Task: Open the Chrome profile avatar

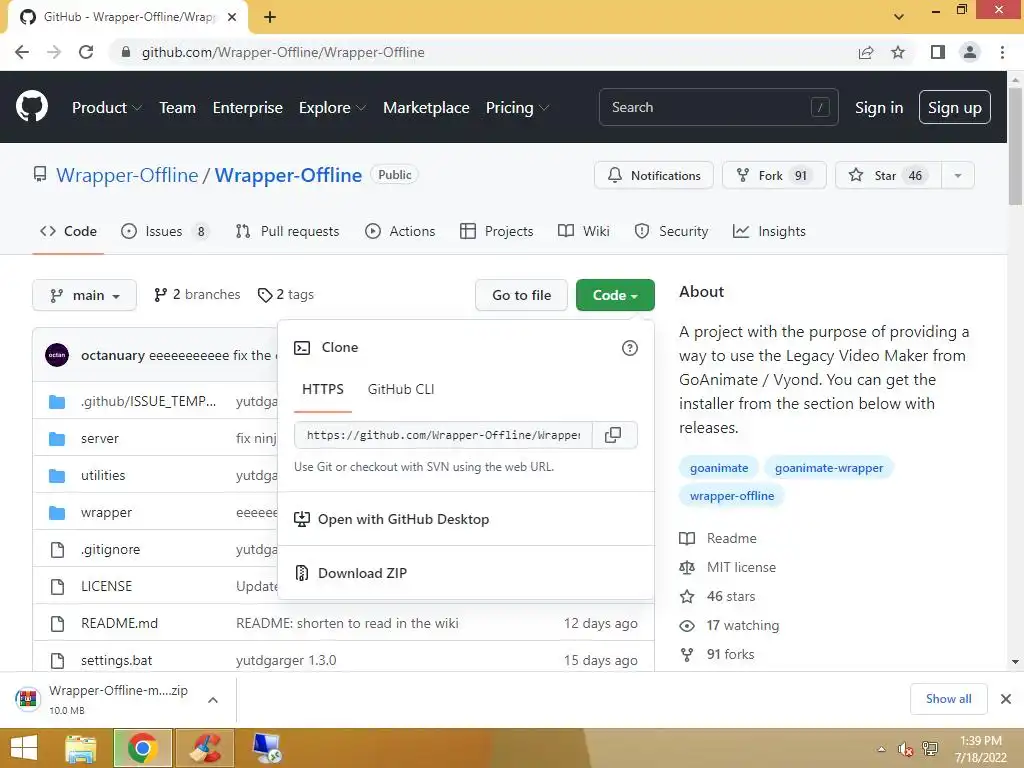Action: (970, 52)
